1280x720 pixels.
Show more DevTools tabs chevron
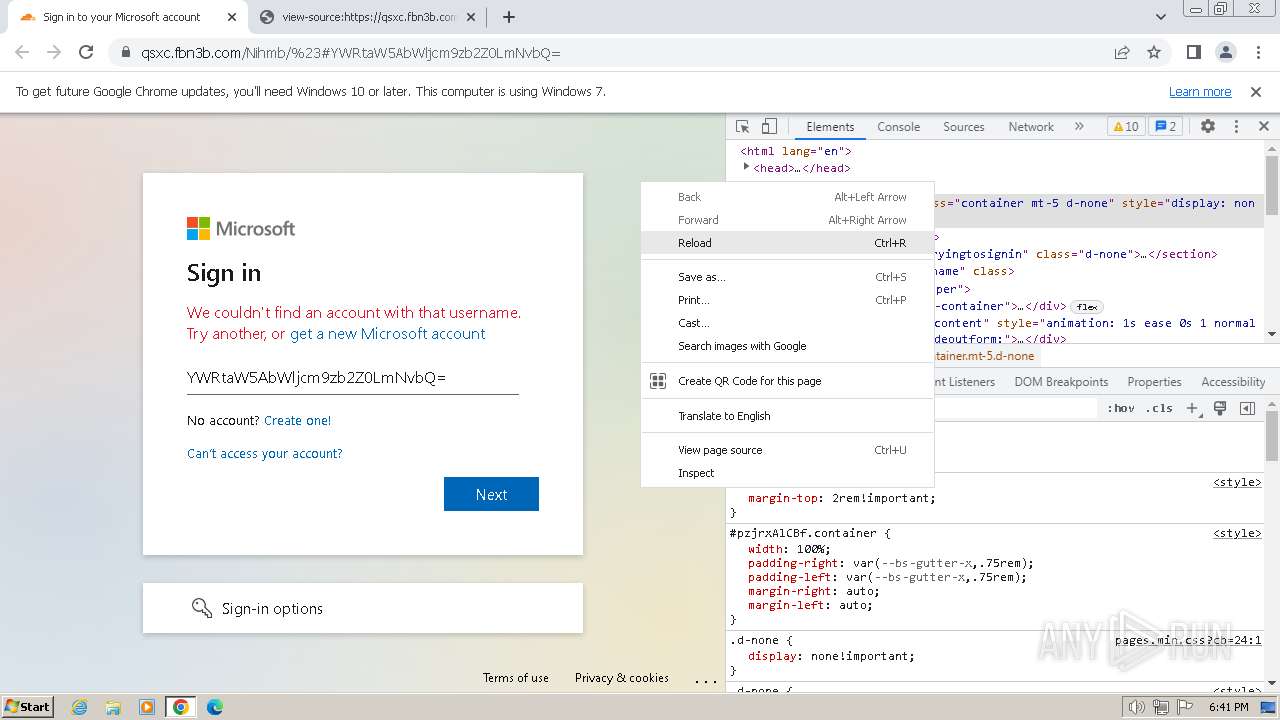1079,127
